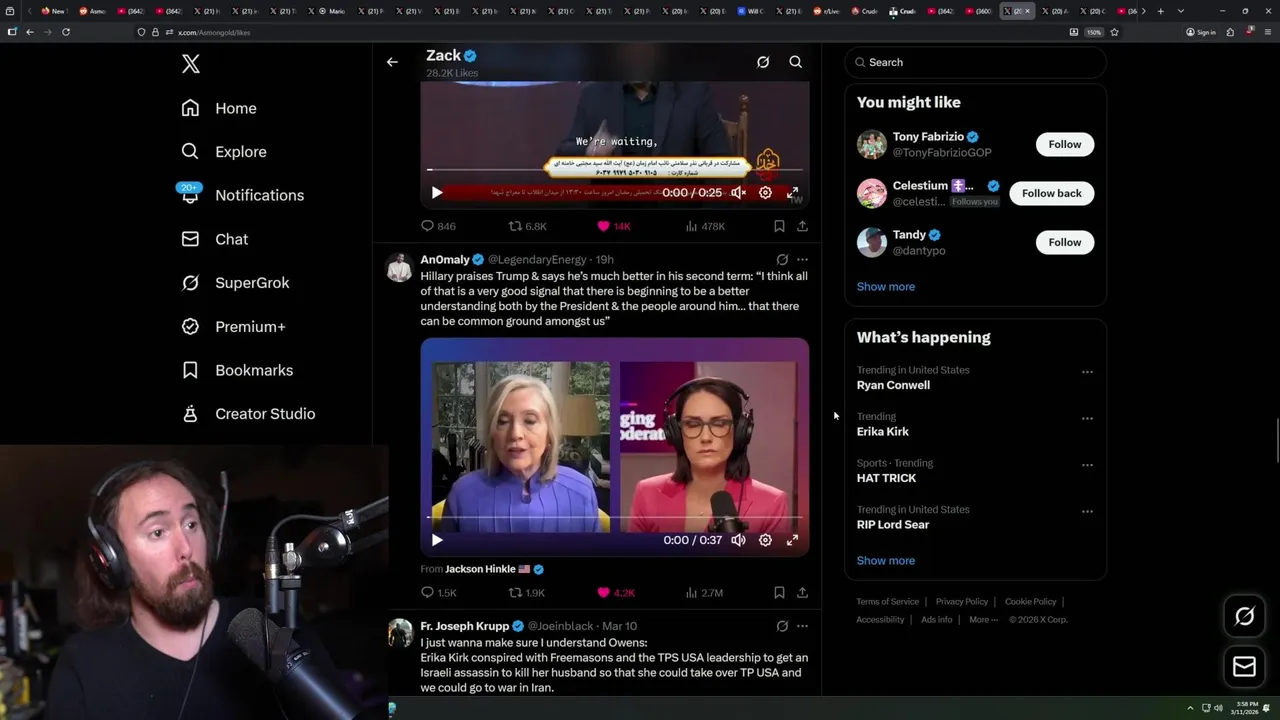The height and width of the screenshot is (720, 1280).
Task: Open Creator Studio in sidebar
Action: pos(248,414)
